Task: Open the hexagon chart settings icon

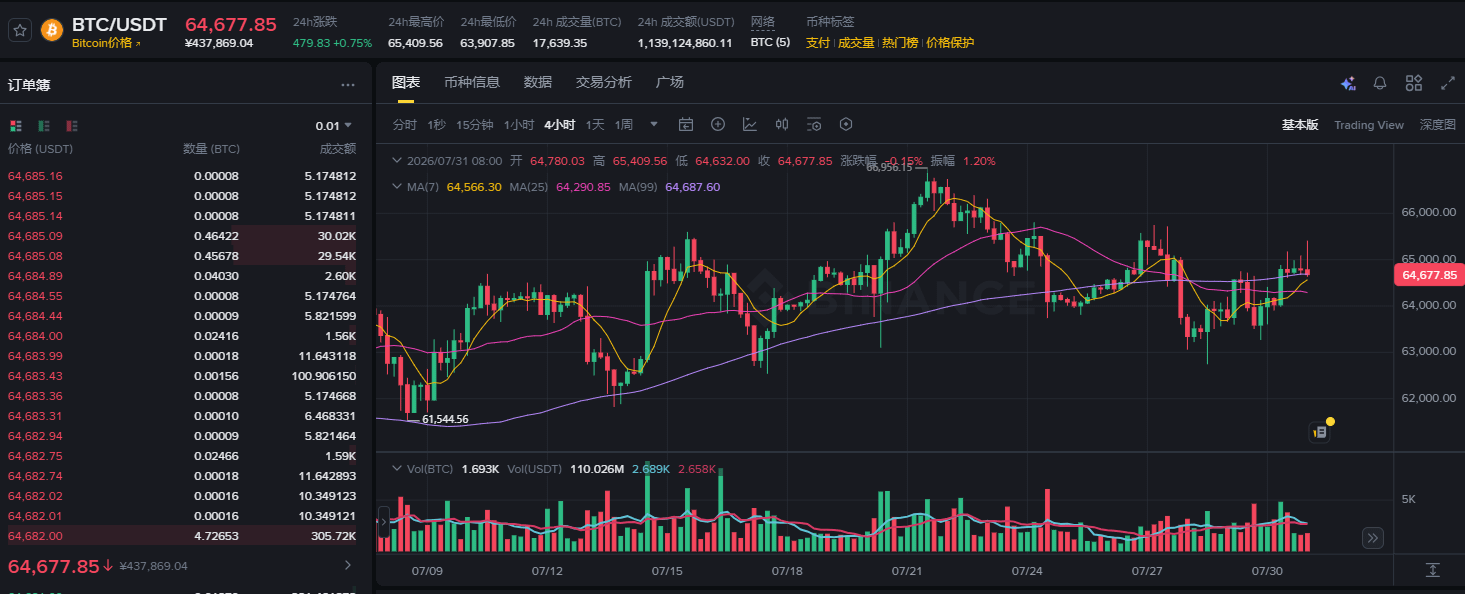Action: pyautogui.click(x=846, y=125)
